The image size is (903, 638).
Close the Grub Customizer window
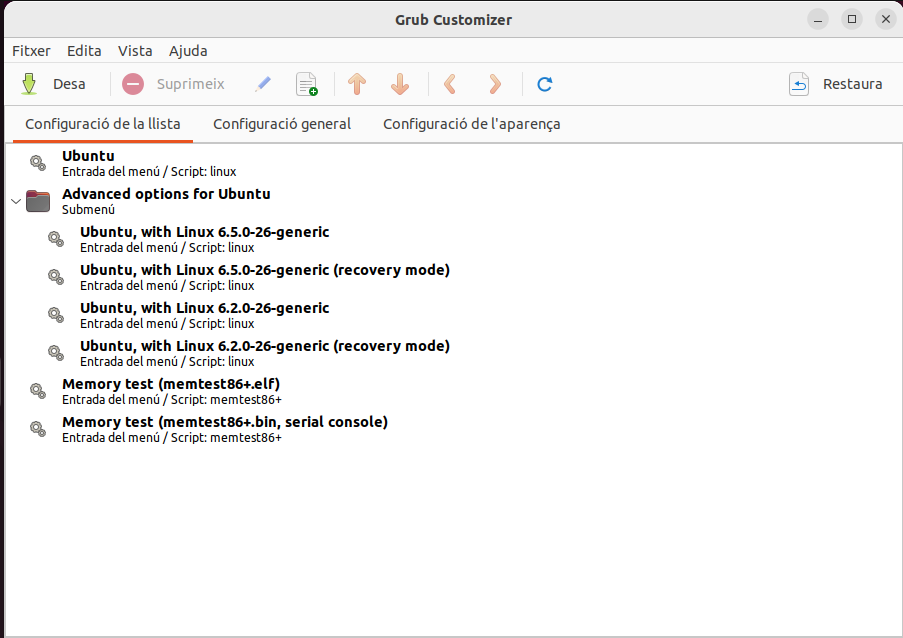tap(886, 20)
